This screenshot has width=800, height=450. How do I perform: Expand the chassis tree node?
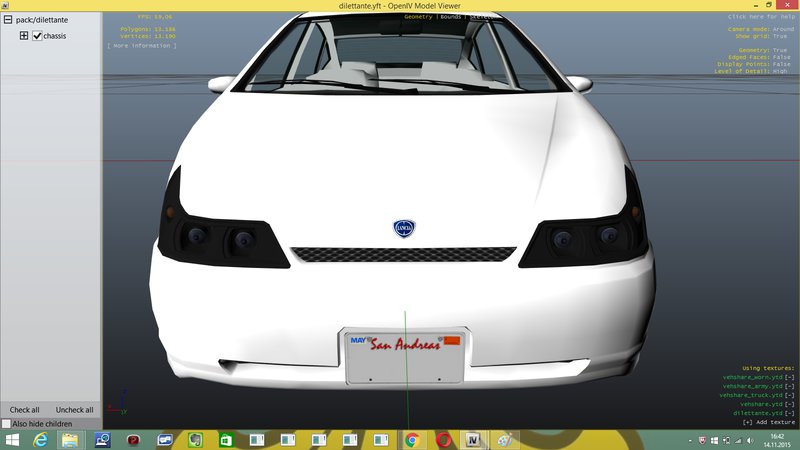pos(24,36)
